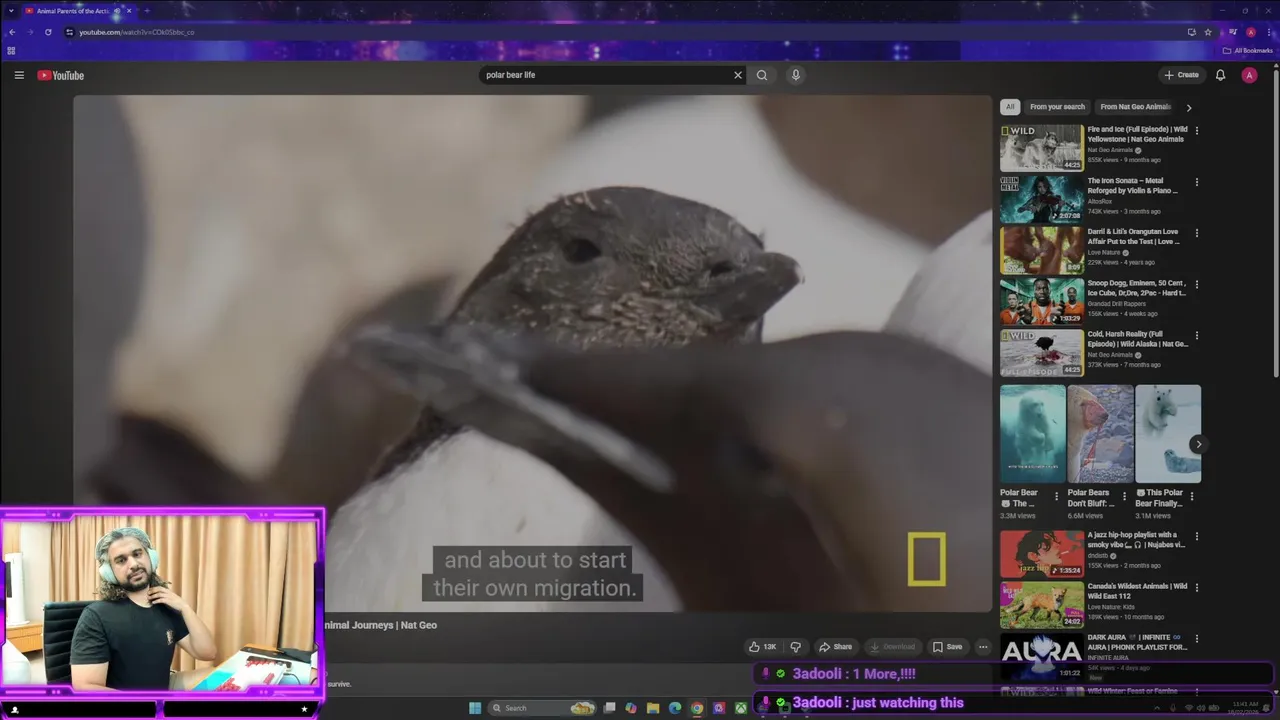Open the notifications bell
Image resolution: width=1280 pixels, height=720 pixels.
(x=1220, y=75)
